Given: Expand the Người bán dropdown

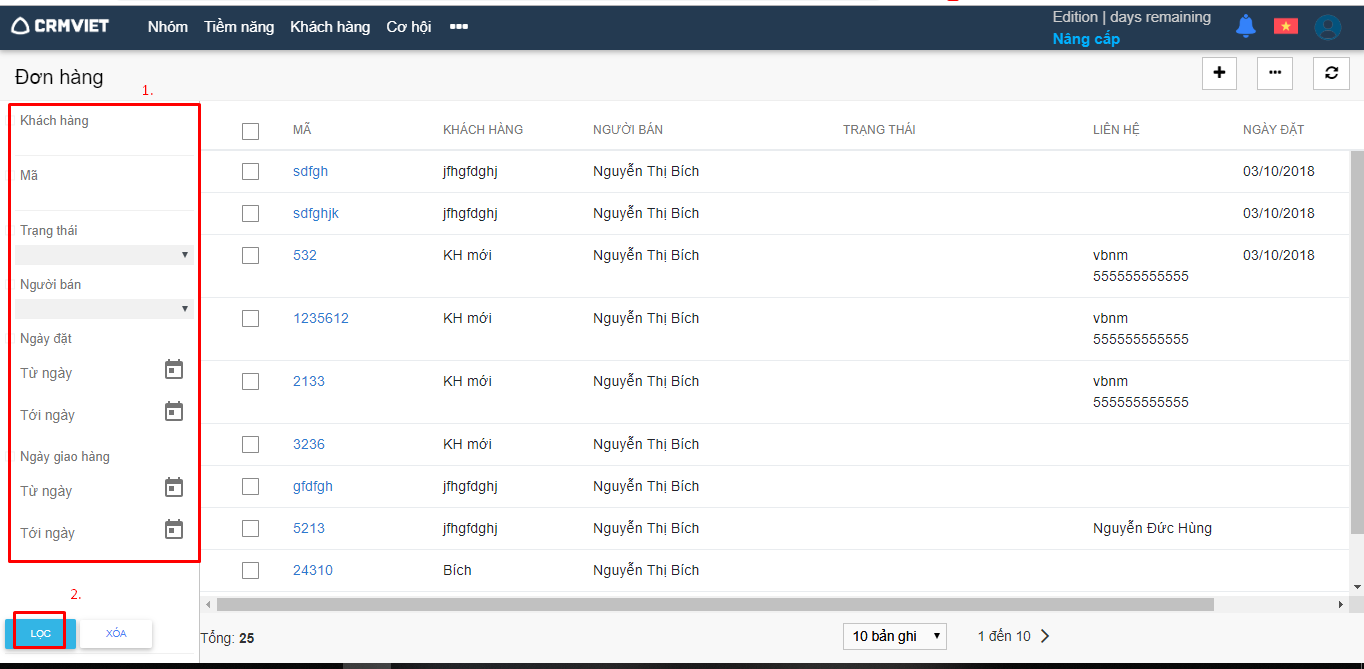Looking at the screenshot, I should coord(104,309).
